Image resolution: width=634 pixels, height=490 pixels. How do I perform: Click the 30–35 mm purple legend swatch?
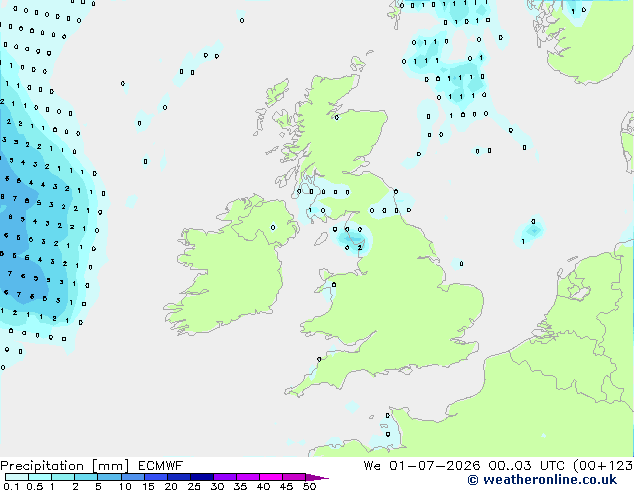click(225, 477)
